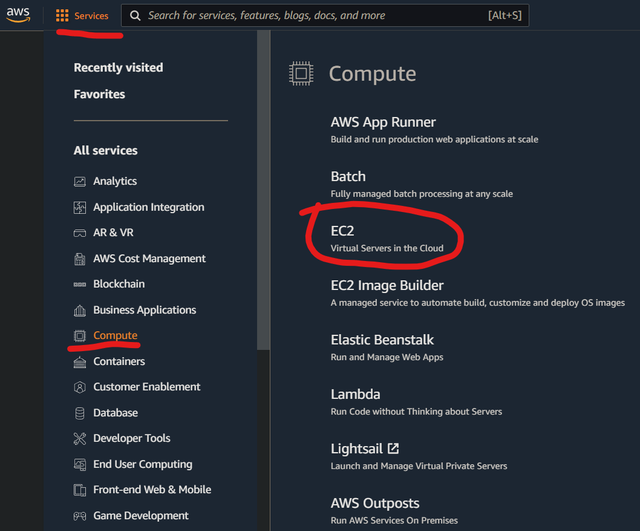Open the EC2 service
The width and height of the screenshot is (640, 531).
(x=342, y=231)
